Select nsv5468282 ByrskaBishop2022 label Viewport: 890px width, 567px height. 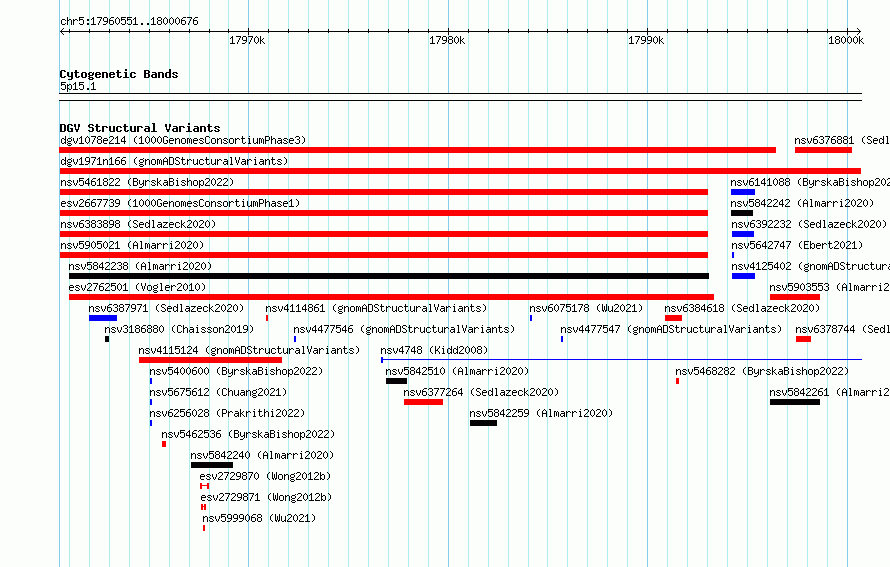tap(762, 371)
